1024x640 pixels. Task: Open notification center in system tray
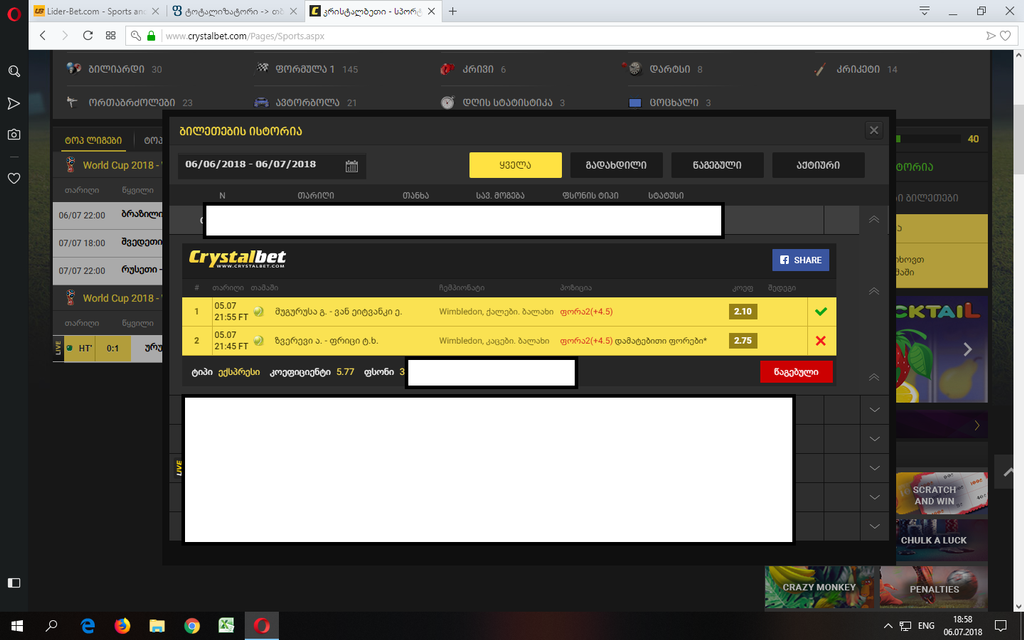pyautogui.click(x=1000, y=626)
